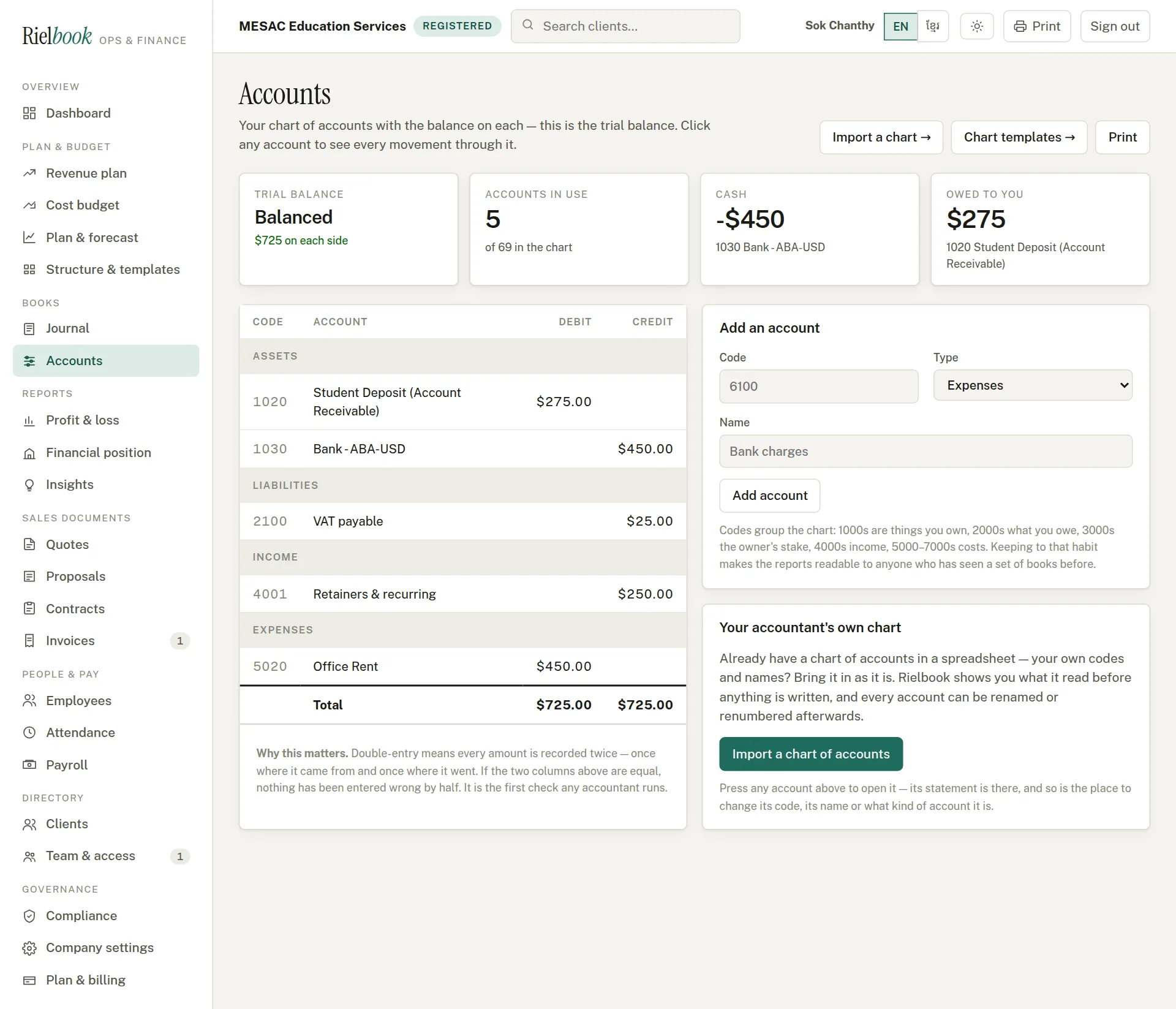
Task: Click the Insights lightbulb icon
Action: point(29,485)
